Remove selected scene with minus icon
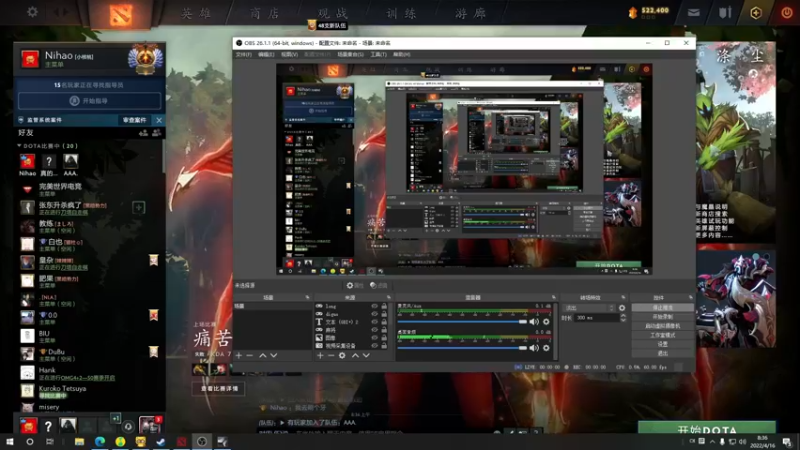The height and width of the screenshot is (450, 800). (249, 355)
